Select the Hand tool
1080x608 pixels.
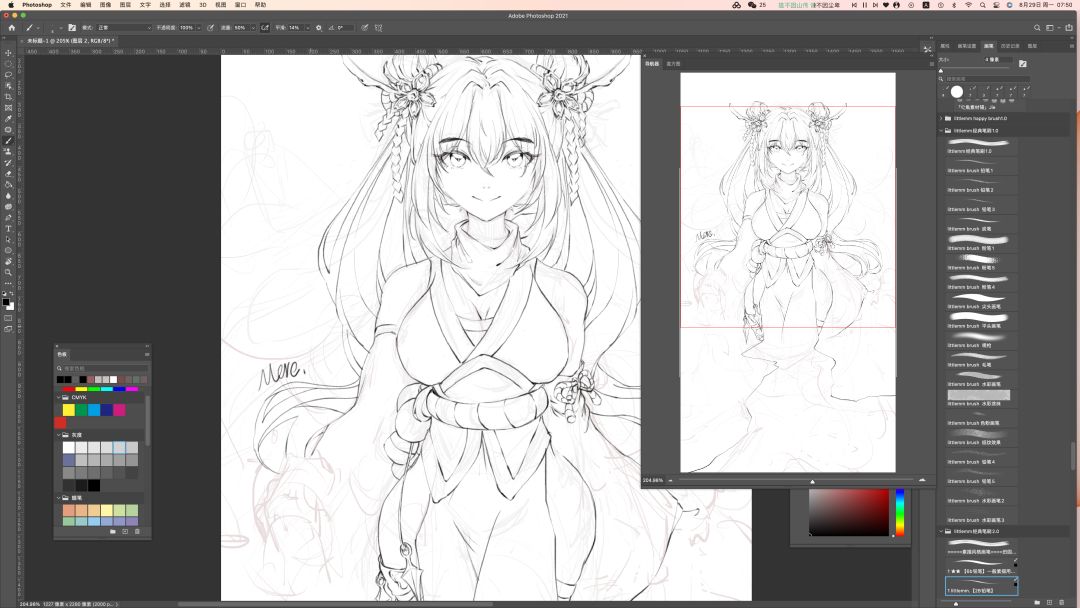point(8,262)
